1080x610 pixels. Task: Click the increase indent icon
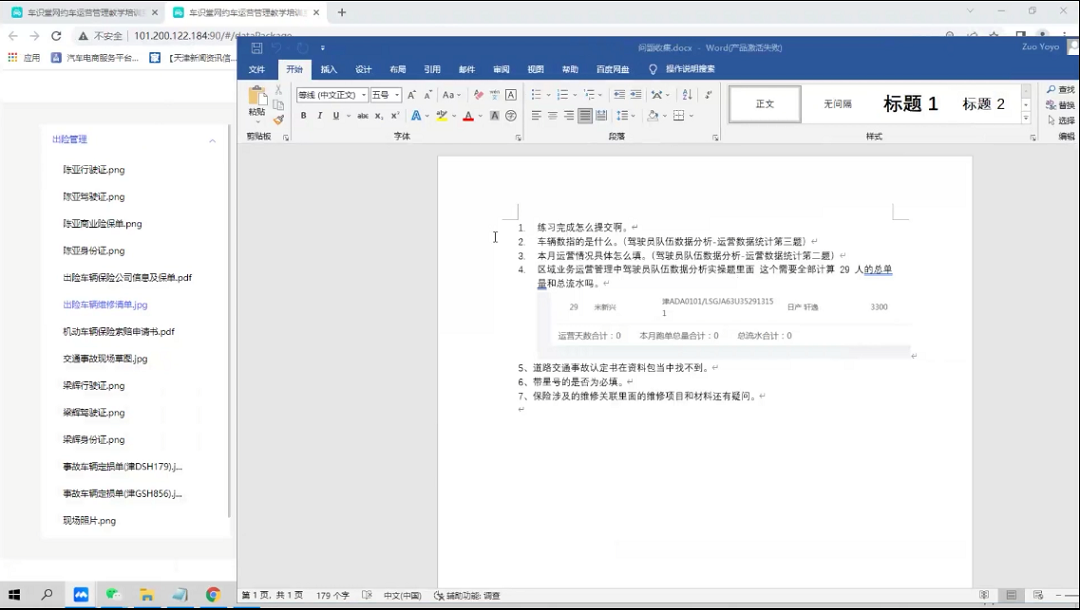pos(635,95)
